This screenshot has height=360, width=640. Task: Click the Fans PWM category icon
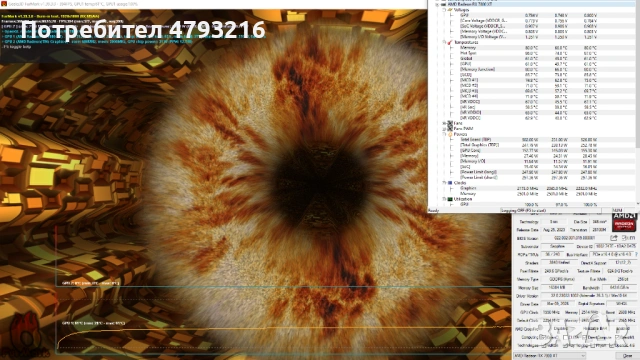[x=450, y=128]
